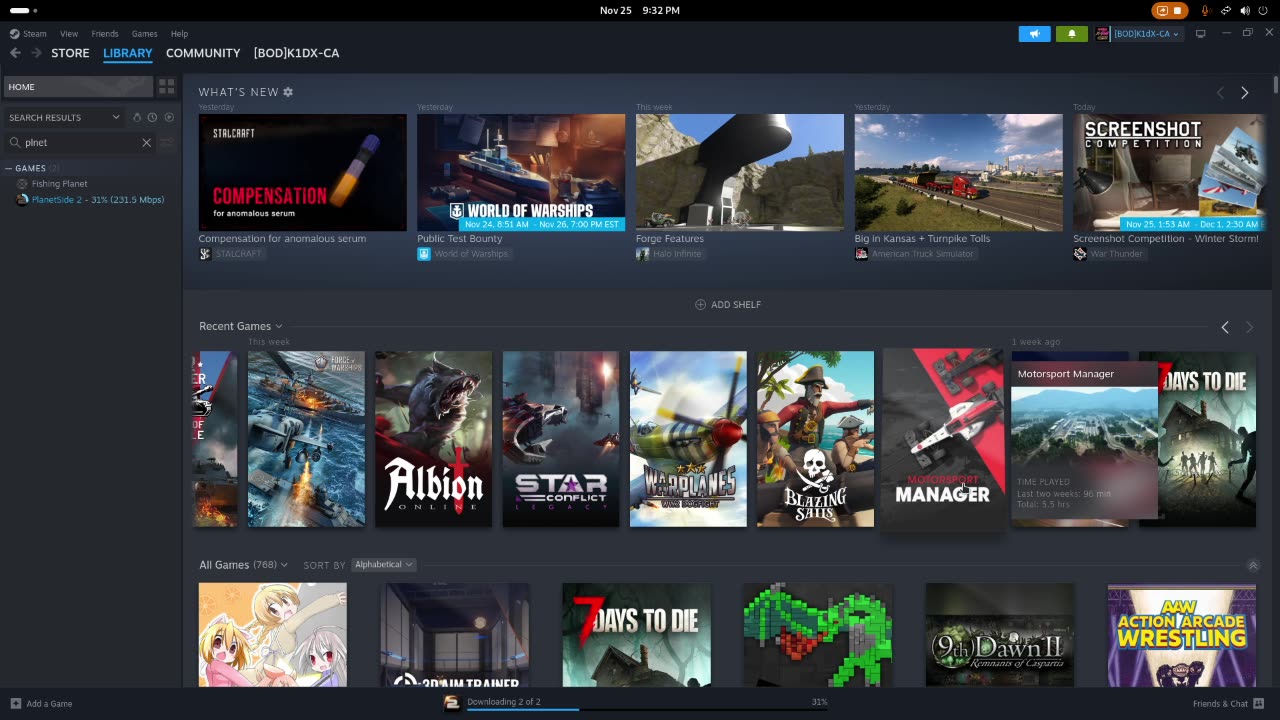Open Action Arcade Wrestling cover in All Games
Viewport: 1280px width, 720px height.
coord(1181,635)
